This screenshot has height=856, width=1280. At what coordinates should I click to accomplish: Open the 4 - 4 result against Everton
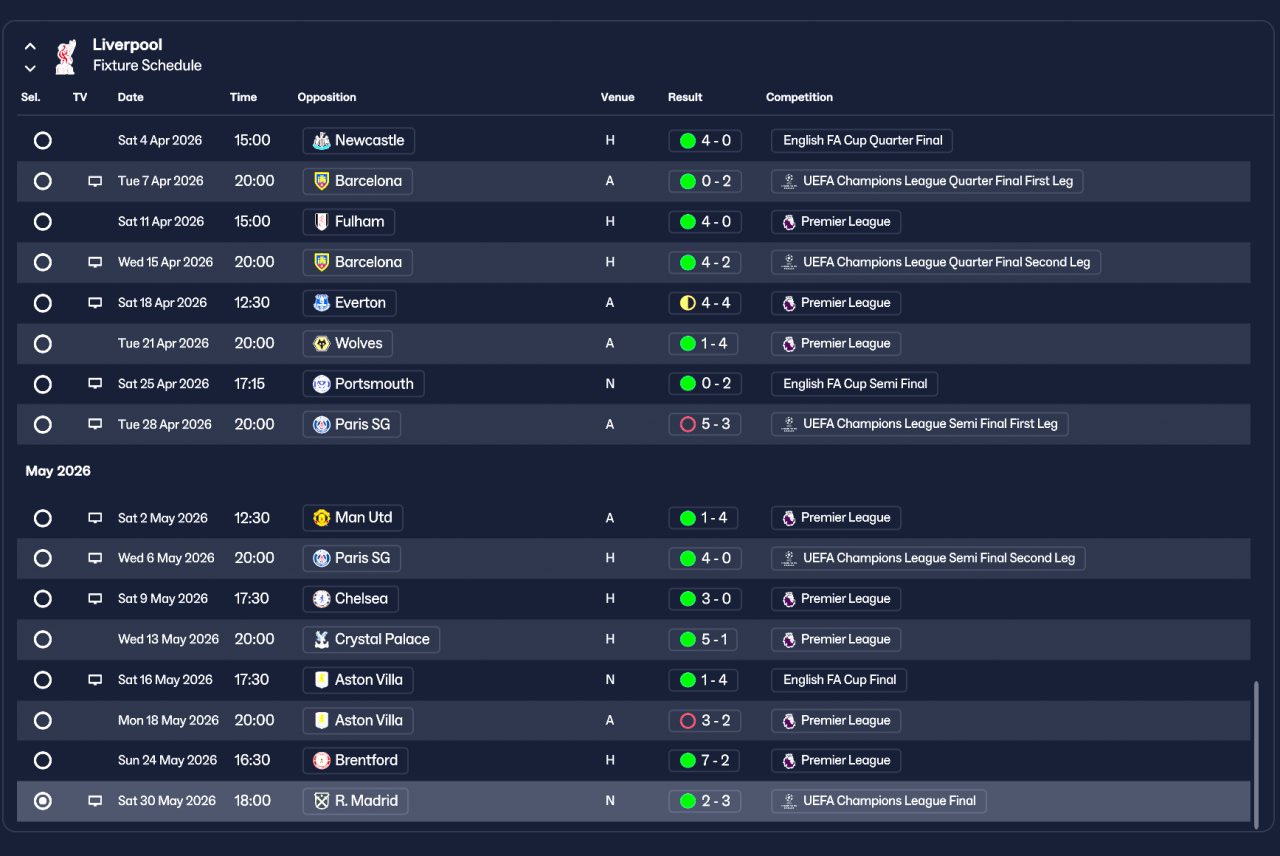pos(705,303)
